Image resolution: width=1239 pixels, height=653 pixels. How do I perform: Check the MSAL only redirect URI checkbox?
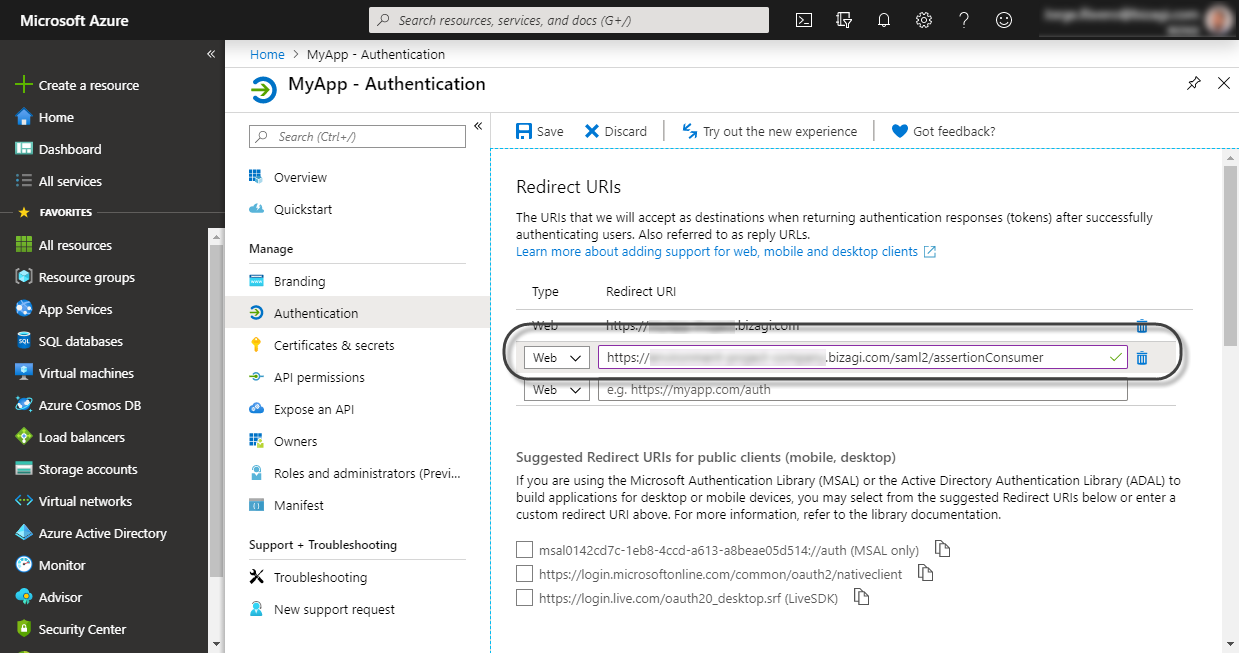pos(524,549)
